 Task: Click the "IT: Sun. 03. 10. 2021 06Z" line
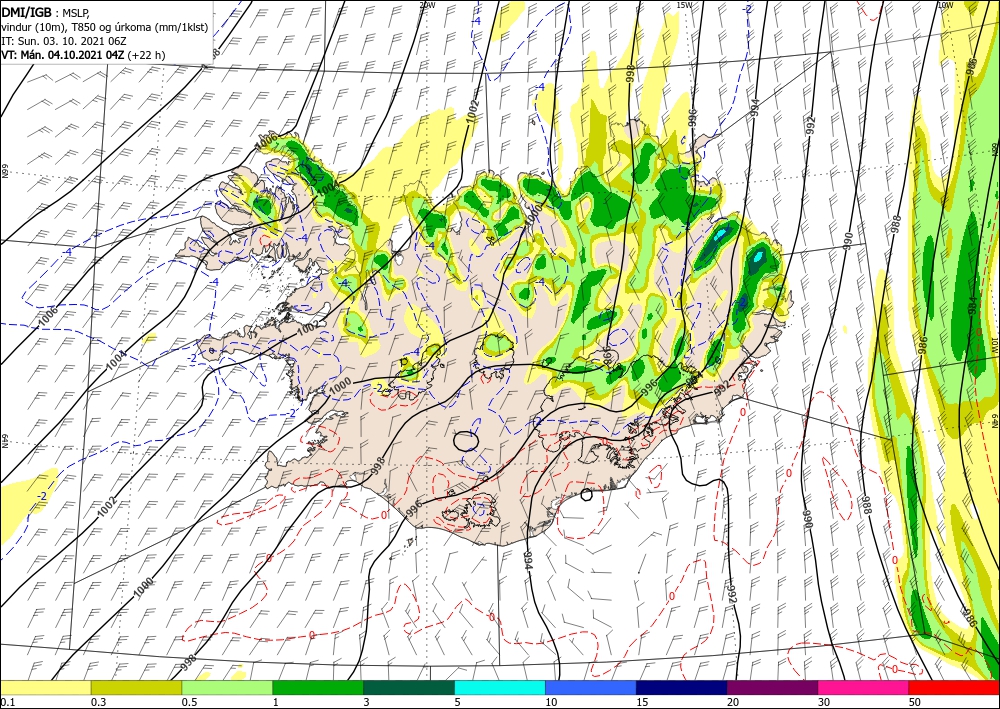pos(64,41)
